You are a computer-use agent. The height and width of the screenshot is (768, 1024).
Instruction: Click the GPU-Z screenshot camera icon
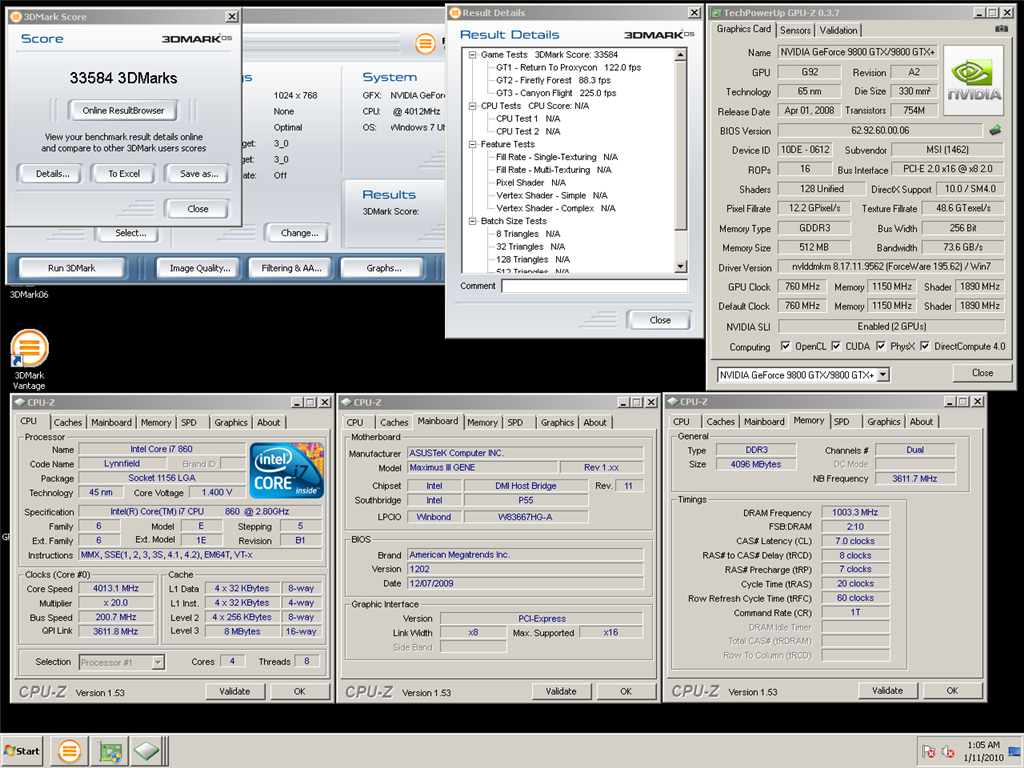(1001, 29)
